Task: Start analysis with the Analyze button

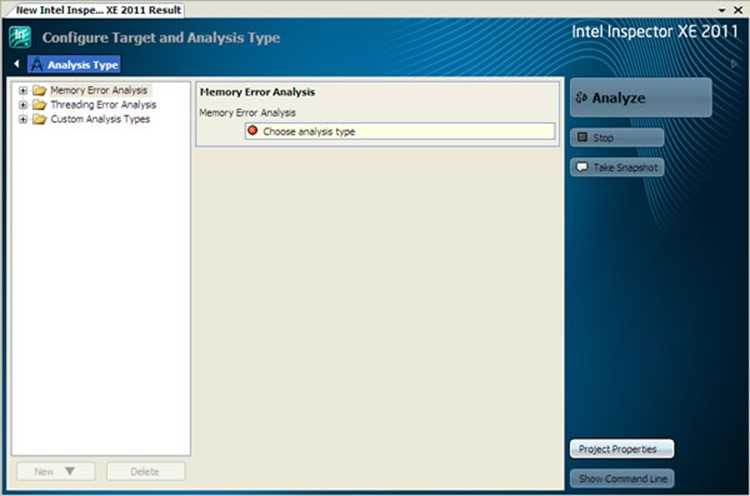Action: coord(641,98)
